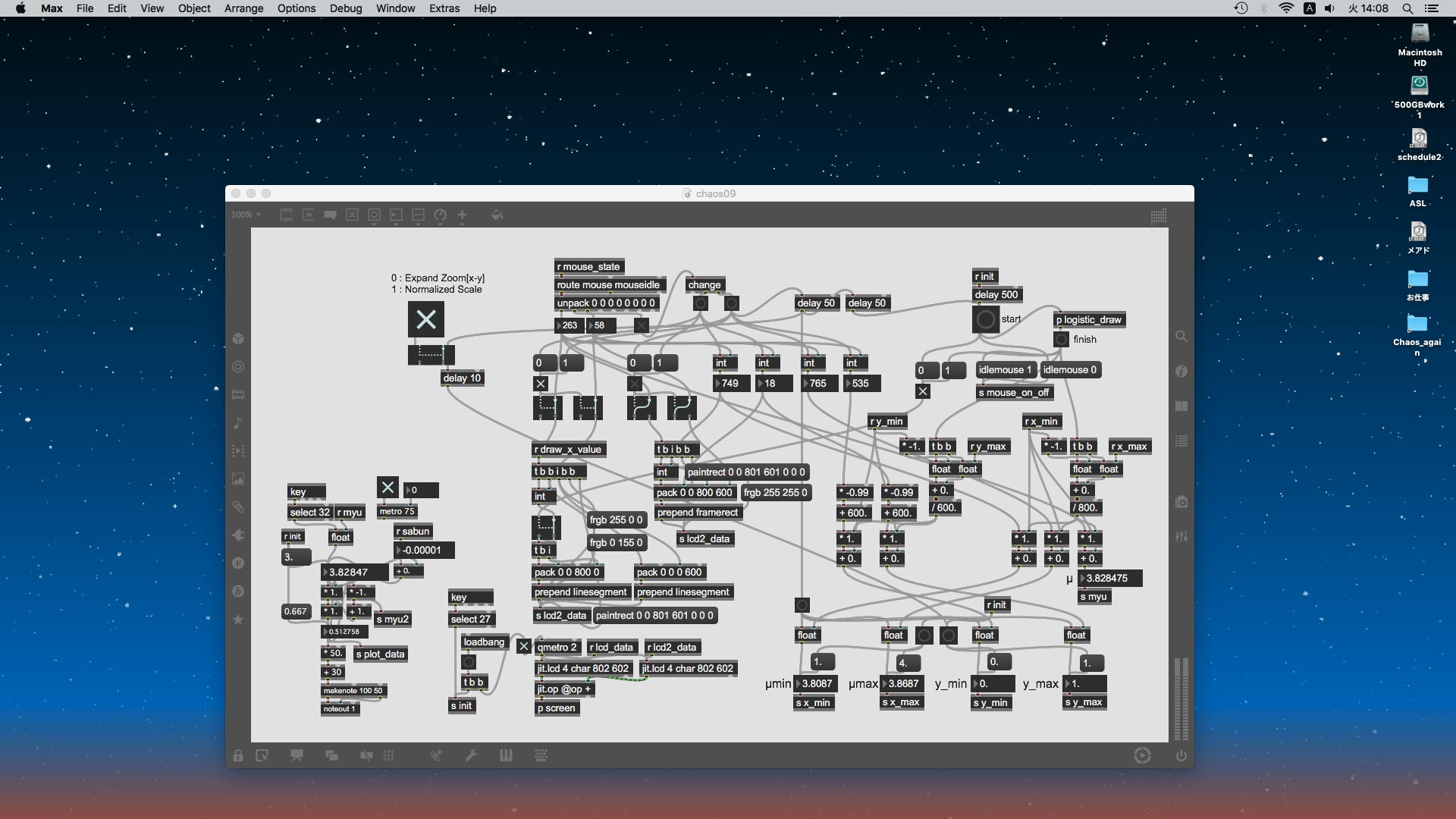Click the idlemouse 1 message box
Image resolution: width=1456 pixels, height=819 pixels.
(x=1005, y=370)
